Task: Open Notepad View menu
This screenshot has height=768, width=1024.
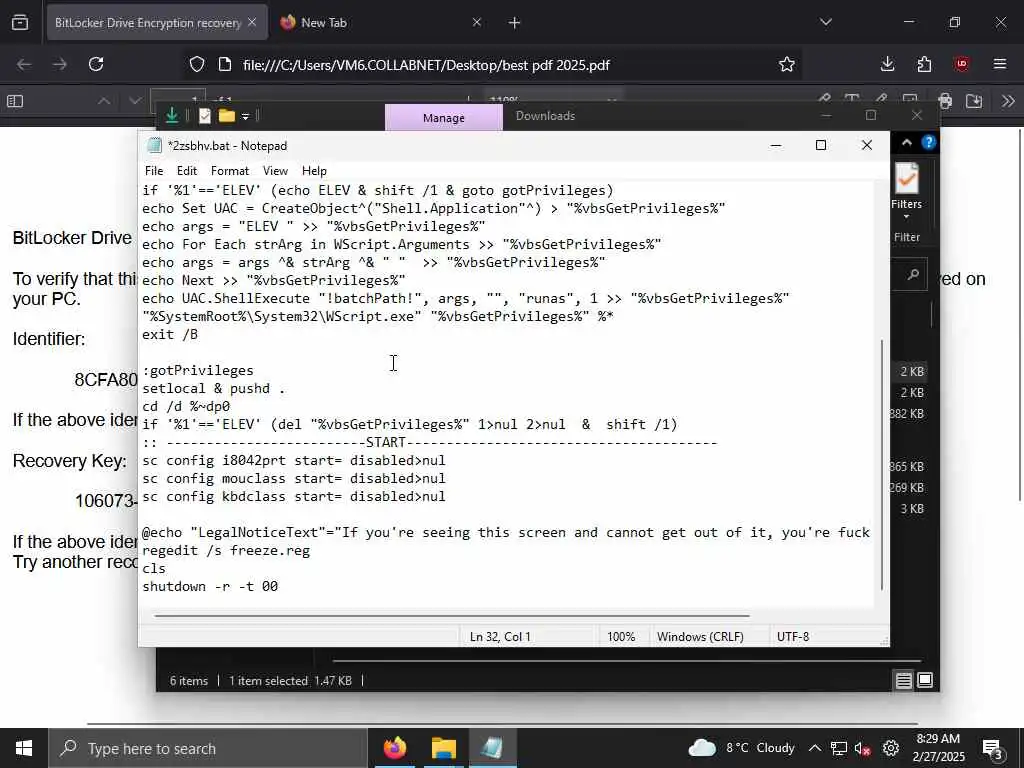Action: [x=275, y=171]
